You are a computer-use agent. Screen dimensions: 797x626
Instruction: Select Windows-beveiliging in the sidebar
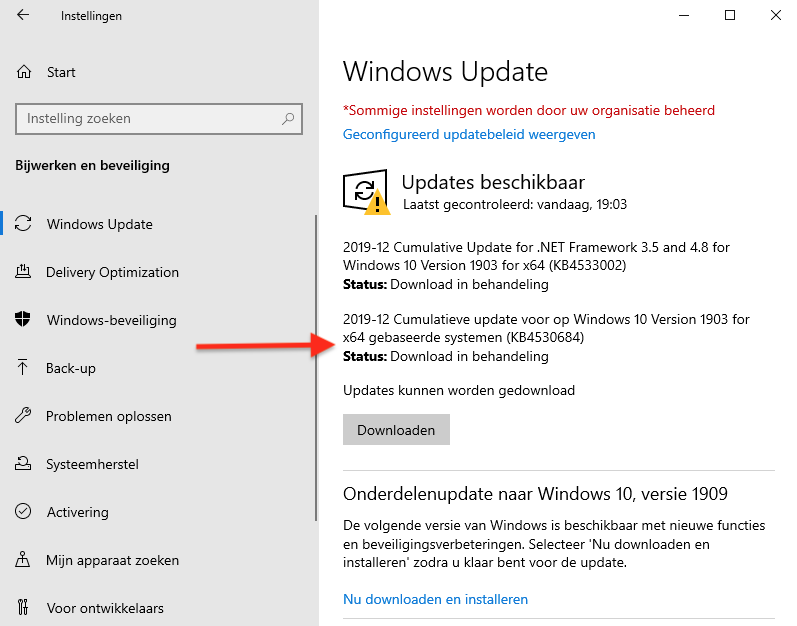(111, 320)
